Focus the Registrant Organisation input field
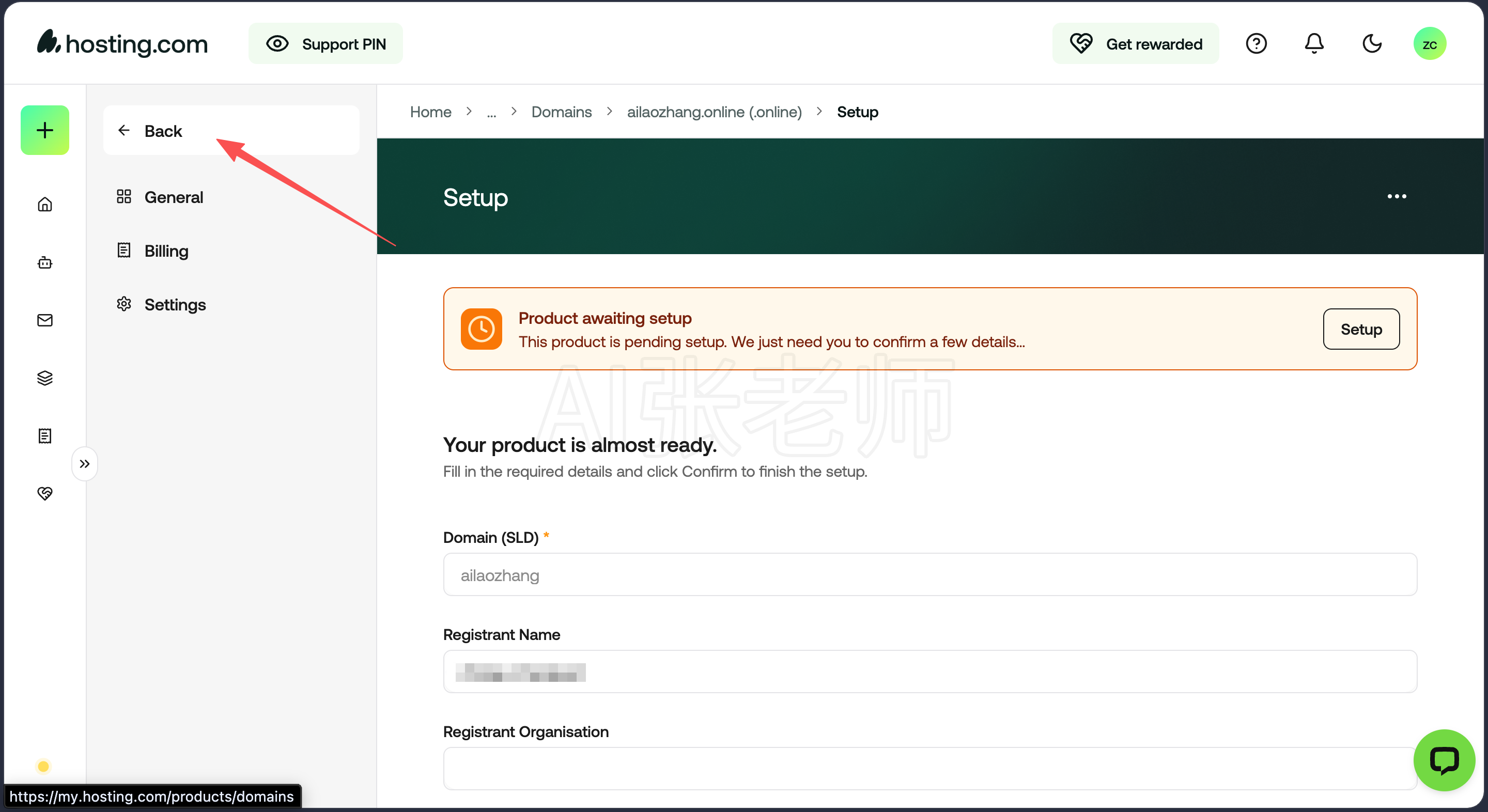Viewport: 1488px width, 812px height. click(930, 769)
